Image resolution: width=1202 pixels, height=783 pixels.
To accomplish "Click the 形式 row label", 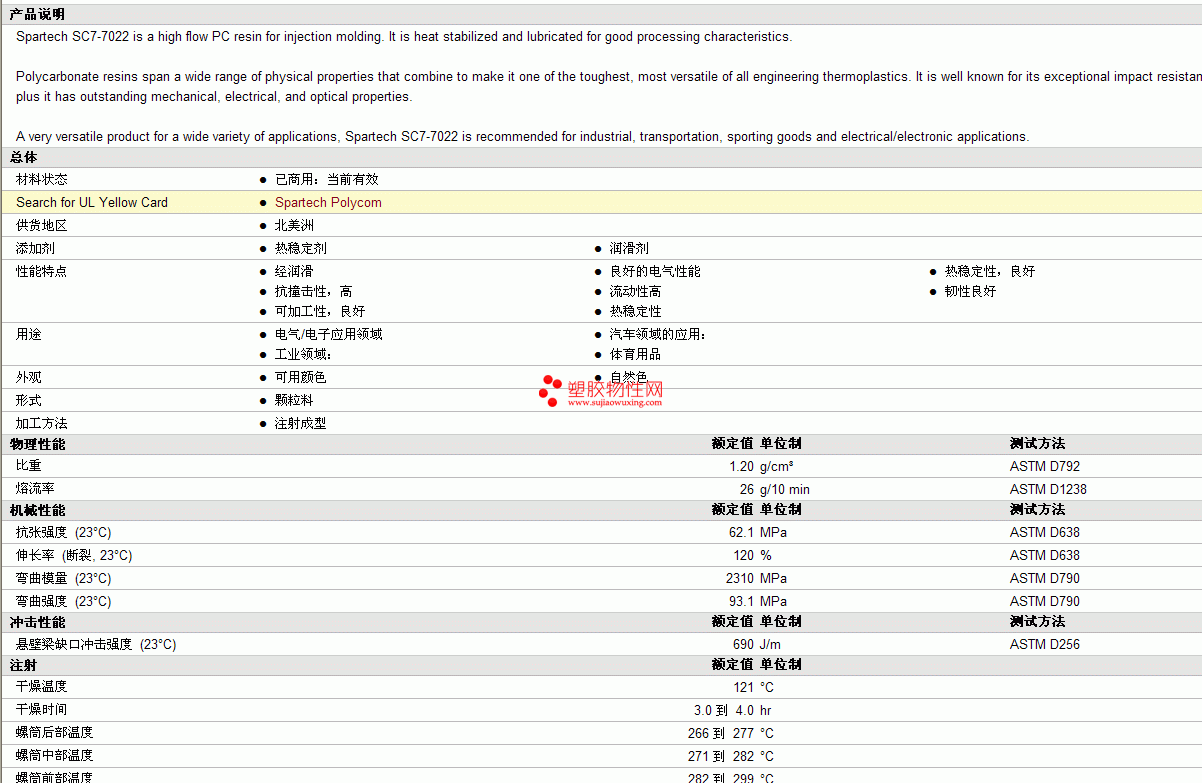I will tap(29, 400).
